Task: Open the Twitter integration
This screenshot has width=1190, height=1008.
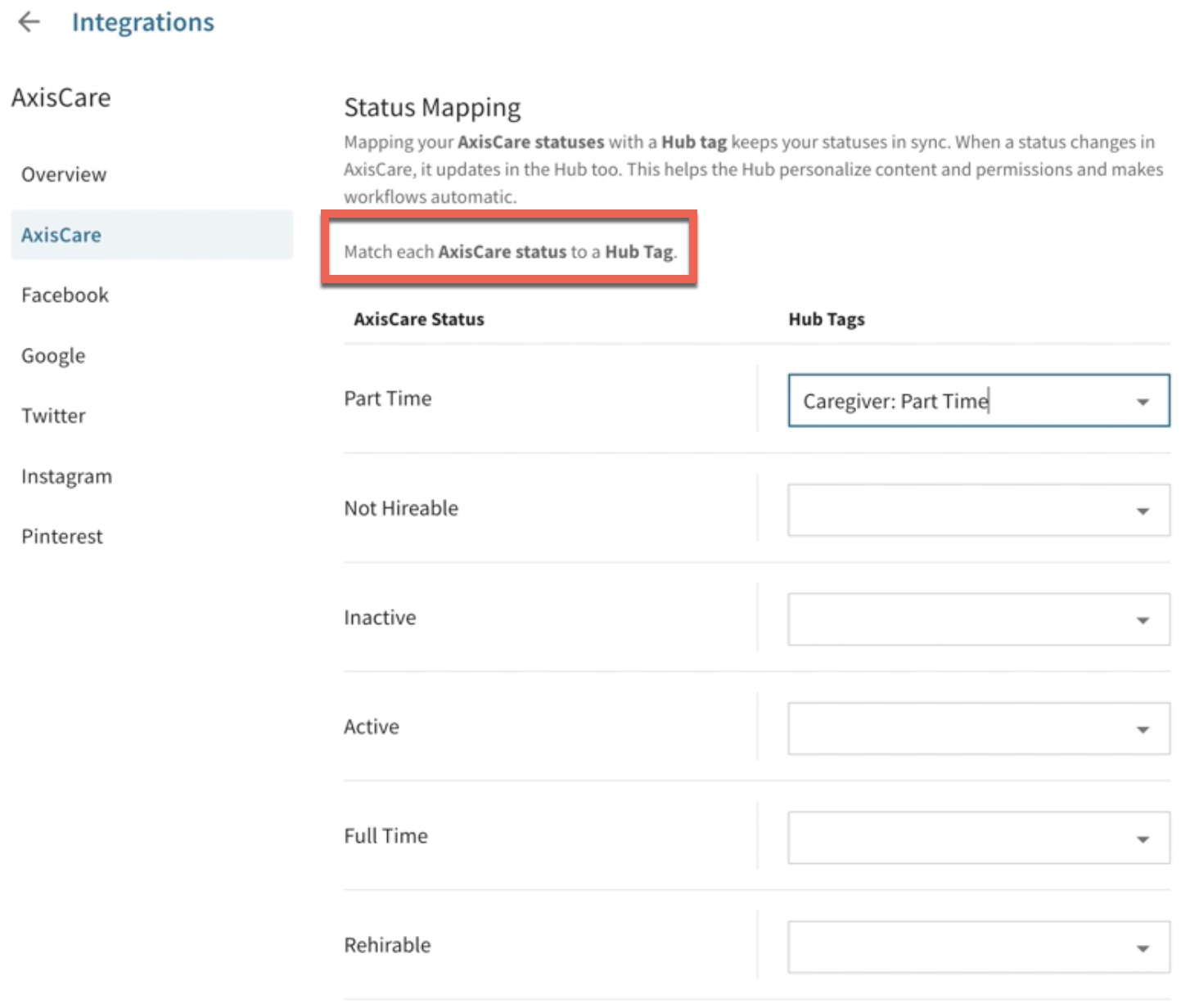Action: [53, 416]
